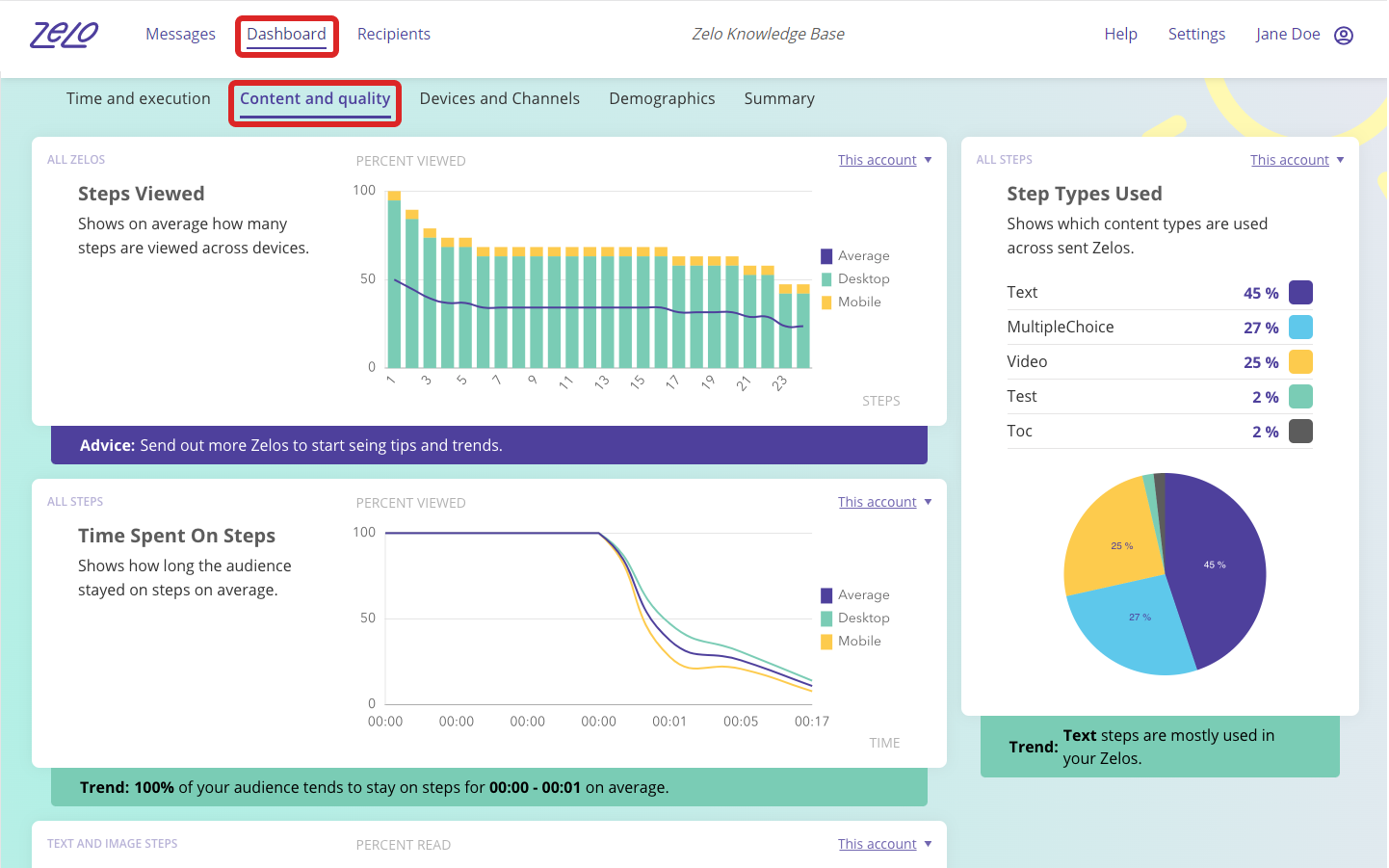Expand arrow beside Percent Read This account

pyautogui.click(x=928, y=844)
